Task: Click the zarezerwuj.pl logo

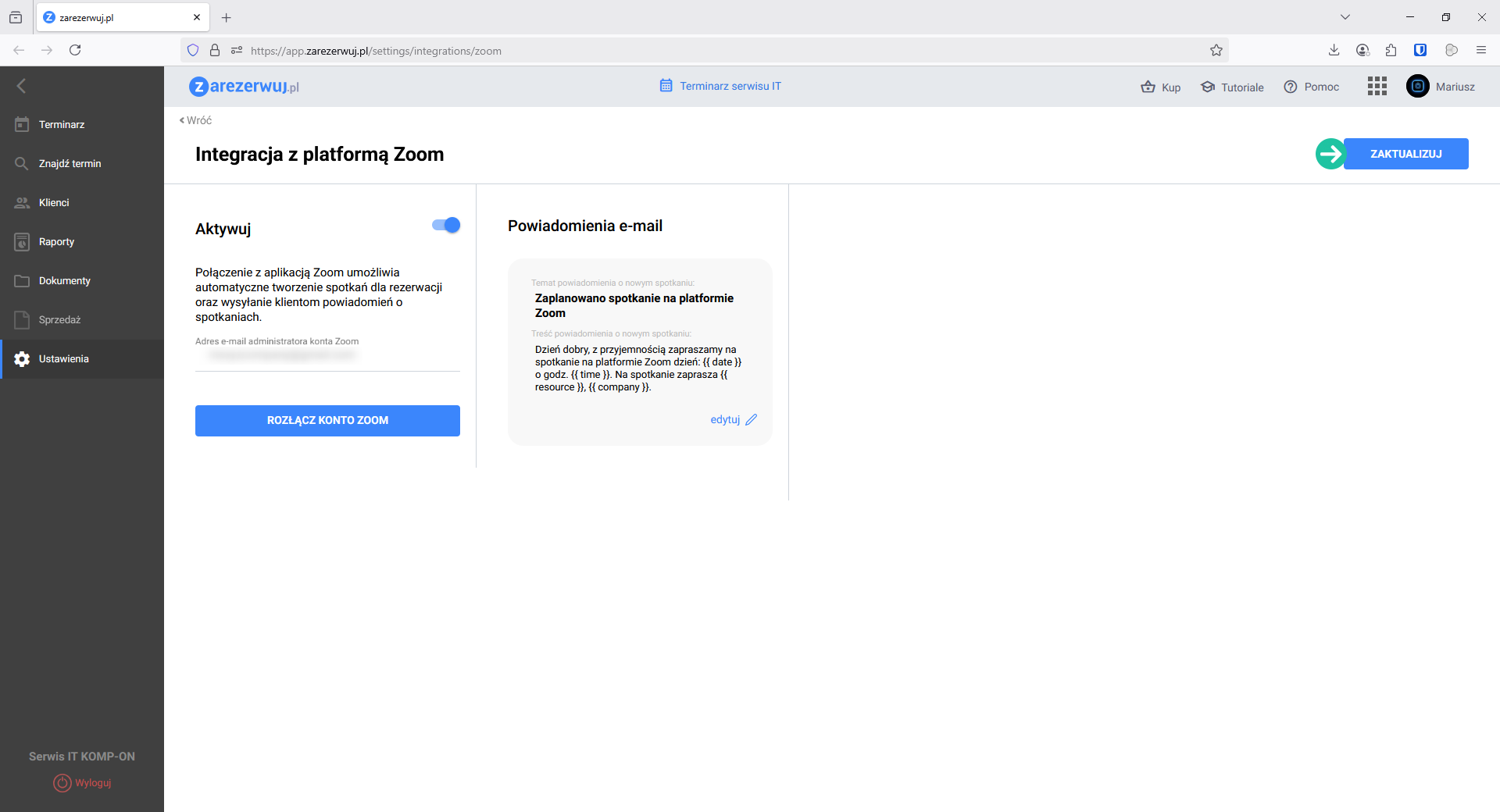Action: [x=244, y=86]
